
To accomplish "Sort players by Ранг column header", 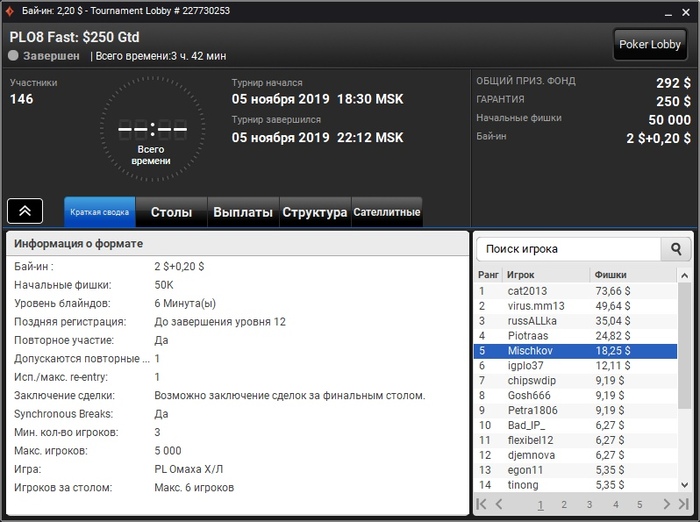I will coord(488,275).
